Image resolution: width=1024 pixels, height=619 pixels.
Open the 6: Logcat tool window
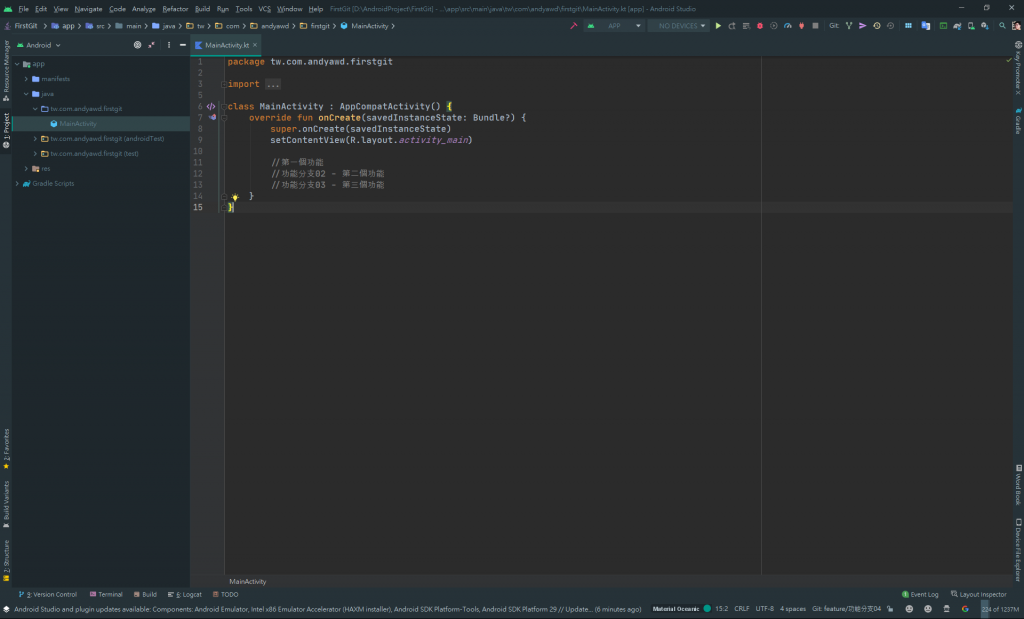pyautogui.click(x=185, y=594)
